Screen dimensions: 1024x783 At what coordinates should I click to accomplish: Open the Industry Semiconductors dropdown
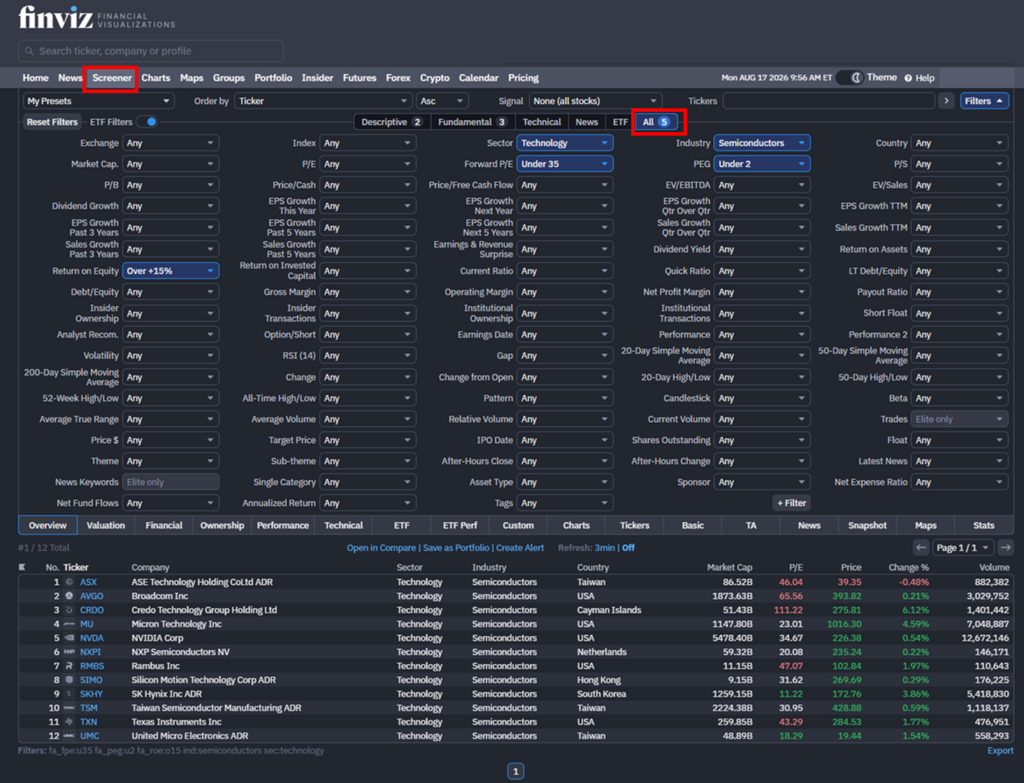(761, 143)
